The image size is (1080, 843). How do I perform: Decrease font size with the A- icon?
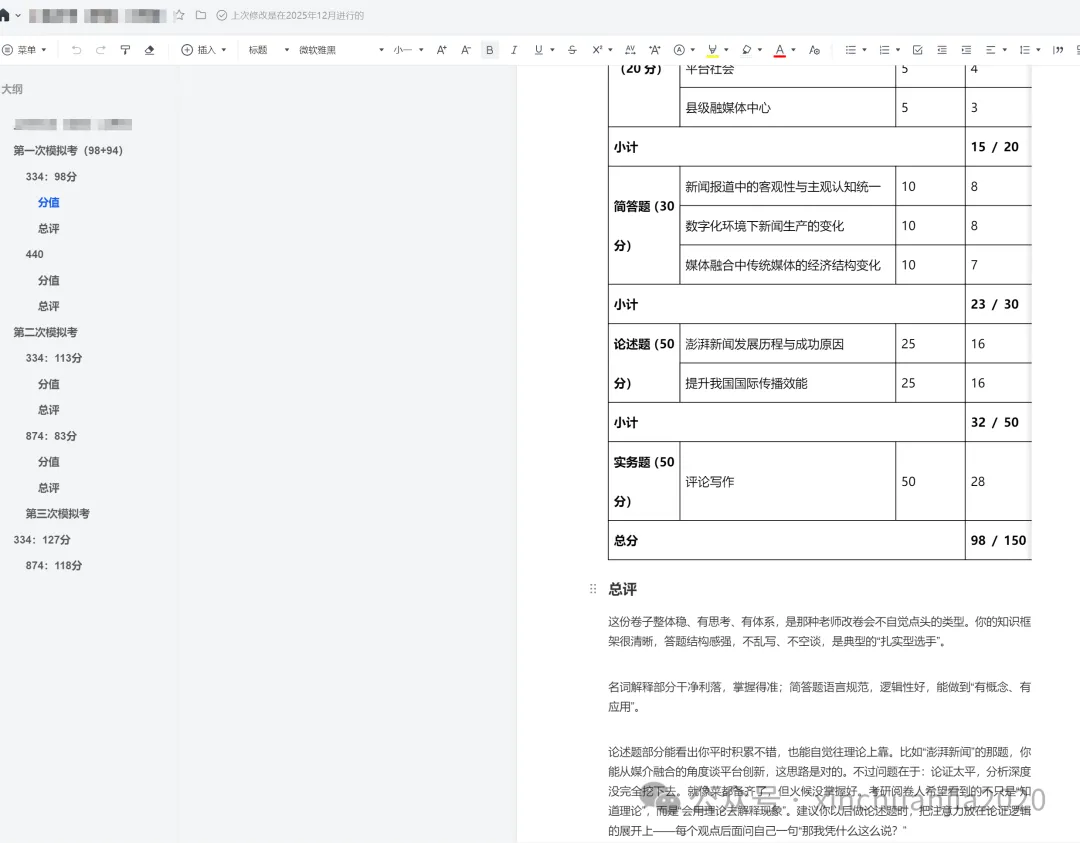[466, 50]
